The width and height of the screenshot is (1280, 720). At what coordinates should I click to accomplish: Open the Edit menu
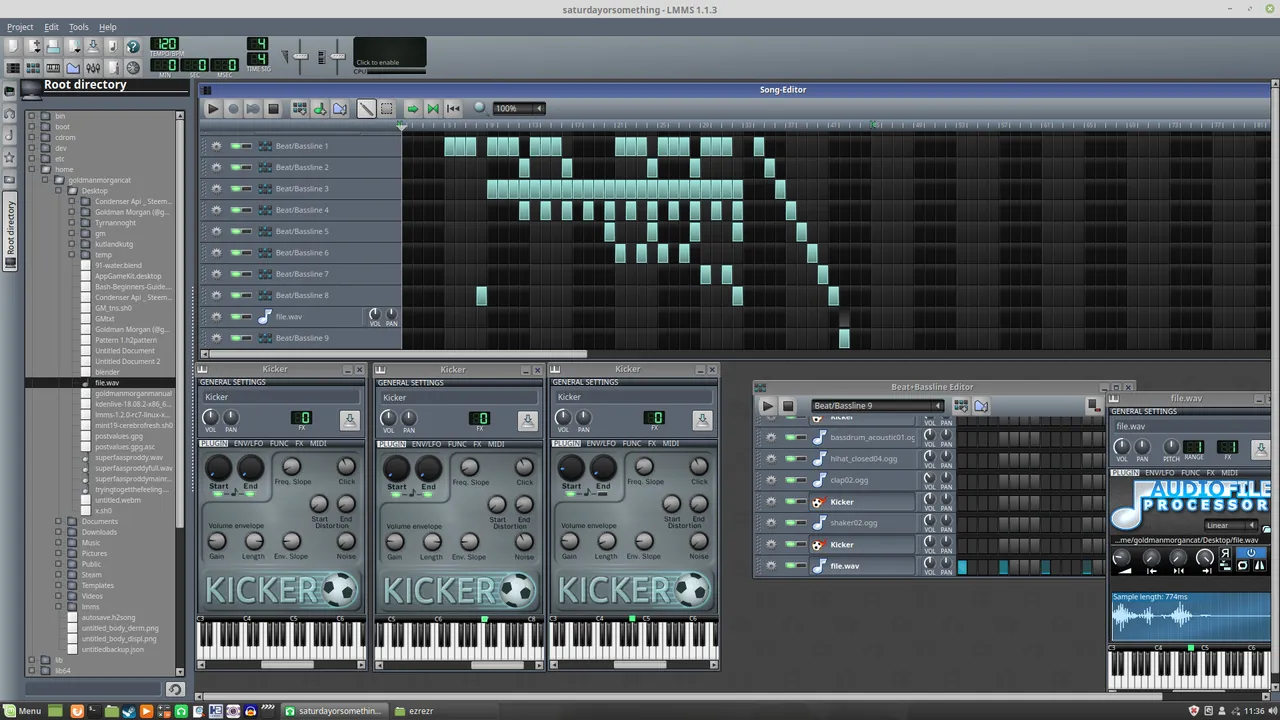coord(51,27)
